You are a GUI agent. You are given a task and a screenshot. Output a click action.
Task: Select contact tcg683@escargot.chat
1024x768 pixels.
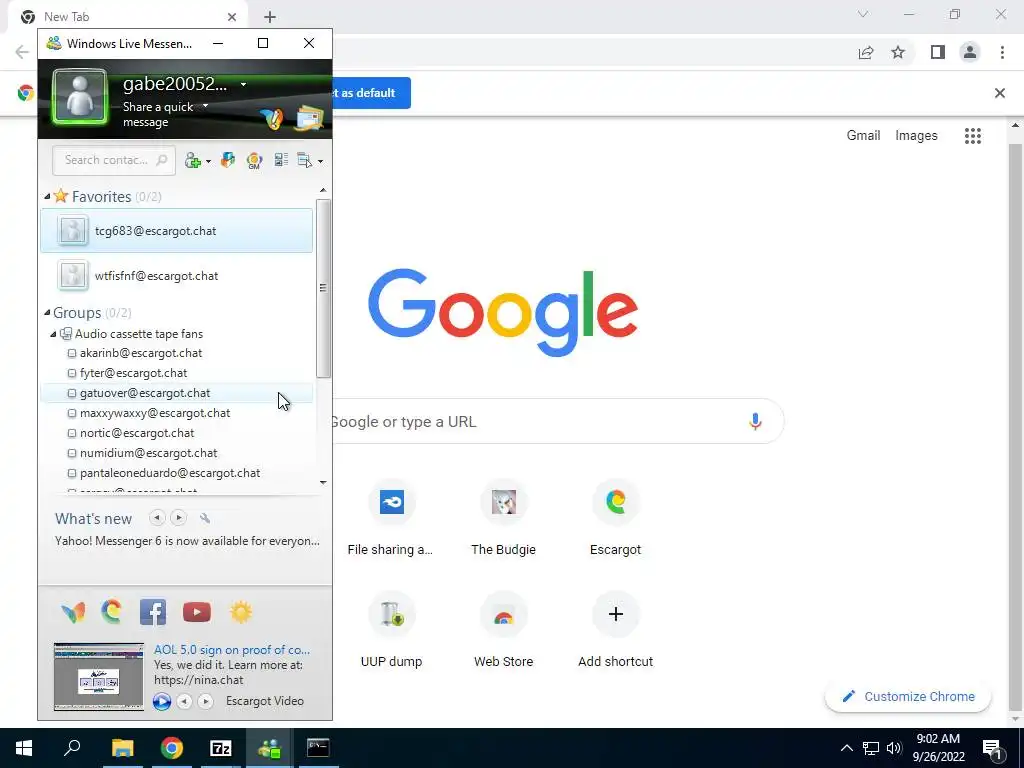click(x=176, y=231)
